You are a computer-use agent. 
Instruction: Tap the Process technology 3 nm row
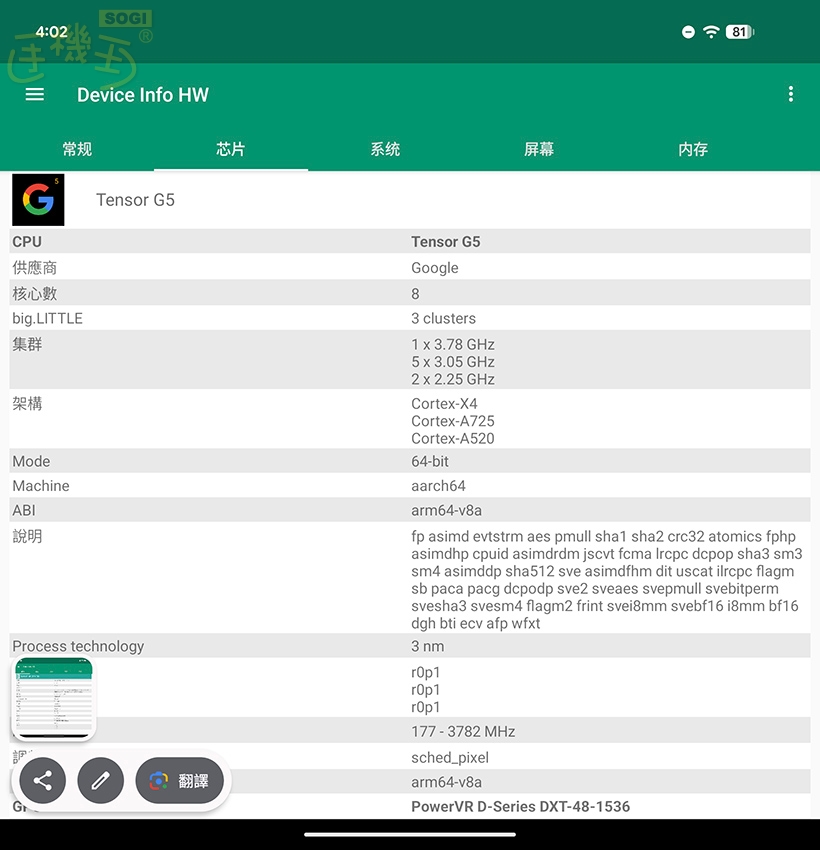[410, 646]
